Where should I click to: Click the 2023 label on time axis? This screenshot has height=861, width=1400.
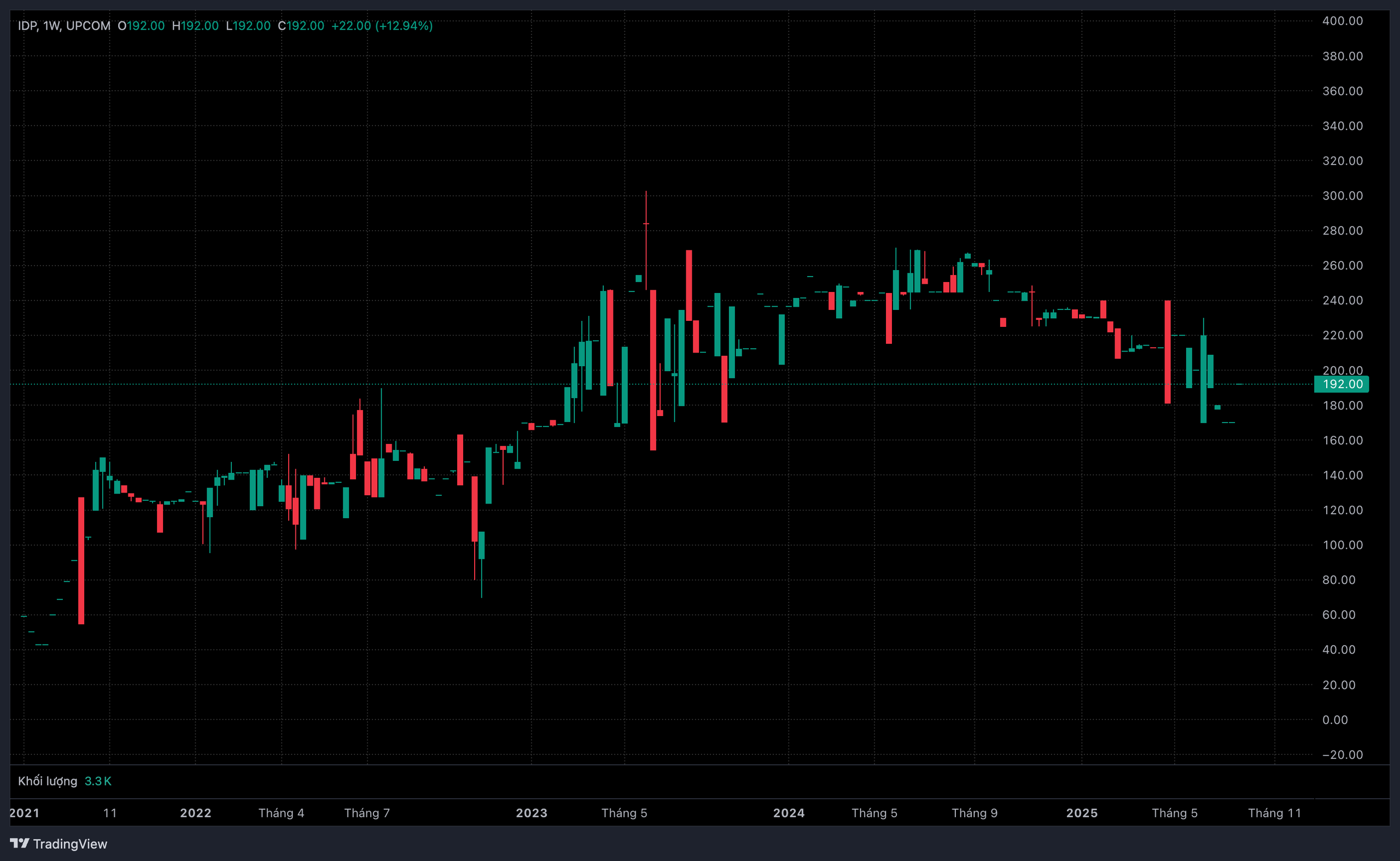pyautogui.click(x=532, y=813)
